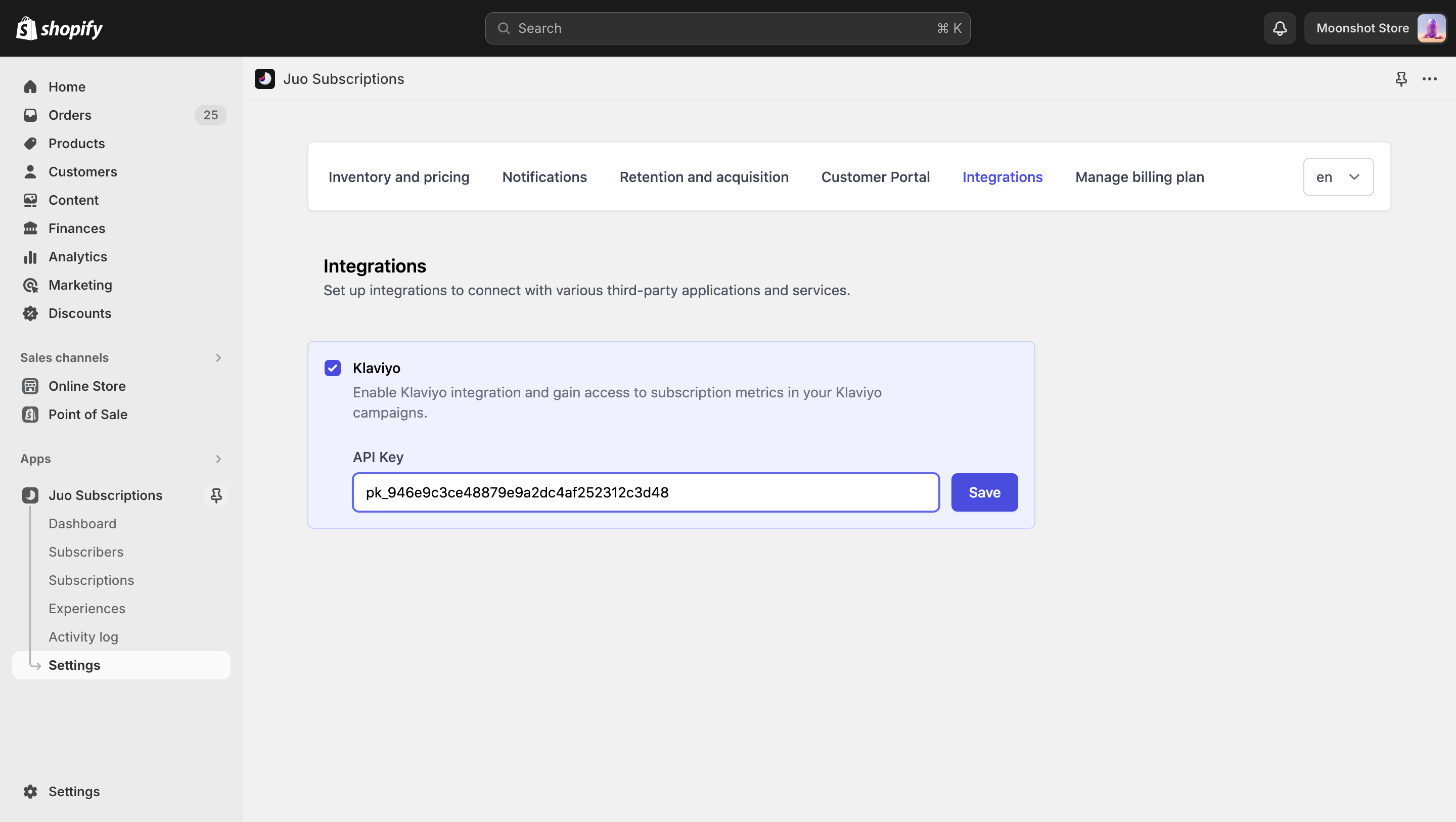This screenshot has width=1456, height=822.
Task: Click the API Key input field
Action: [646, 492]
